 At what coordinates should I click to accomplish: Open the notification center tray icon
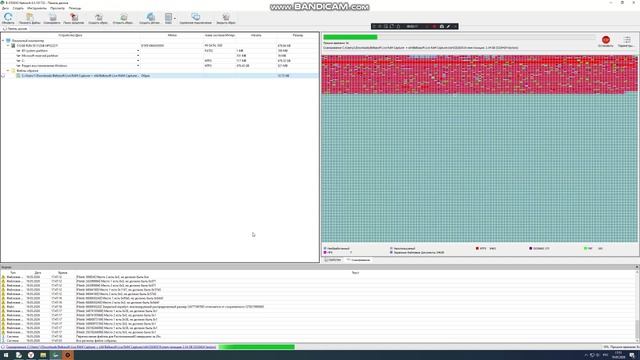point(632,356)
